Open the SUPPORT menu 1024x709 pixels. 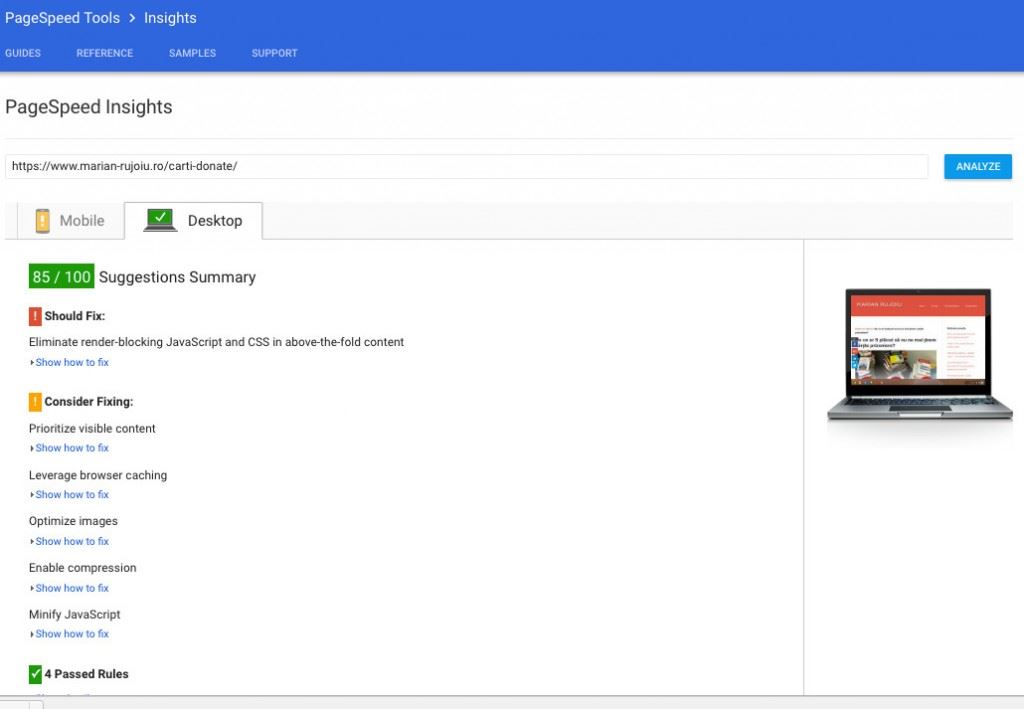(x=274, y=53)
